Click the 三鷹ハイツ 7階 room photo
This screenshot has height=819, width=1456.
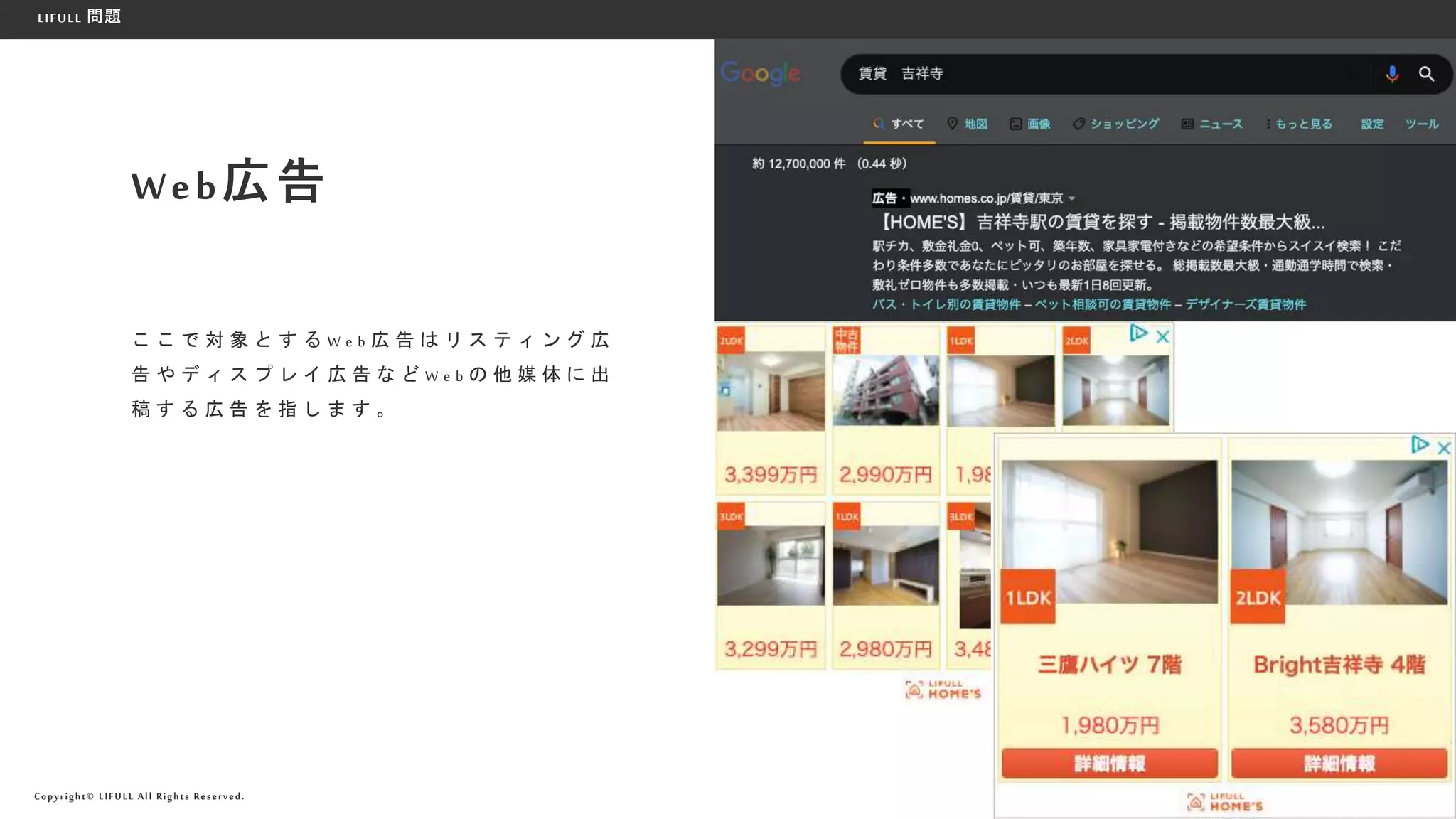(1109, 531)
